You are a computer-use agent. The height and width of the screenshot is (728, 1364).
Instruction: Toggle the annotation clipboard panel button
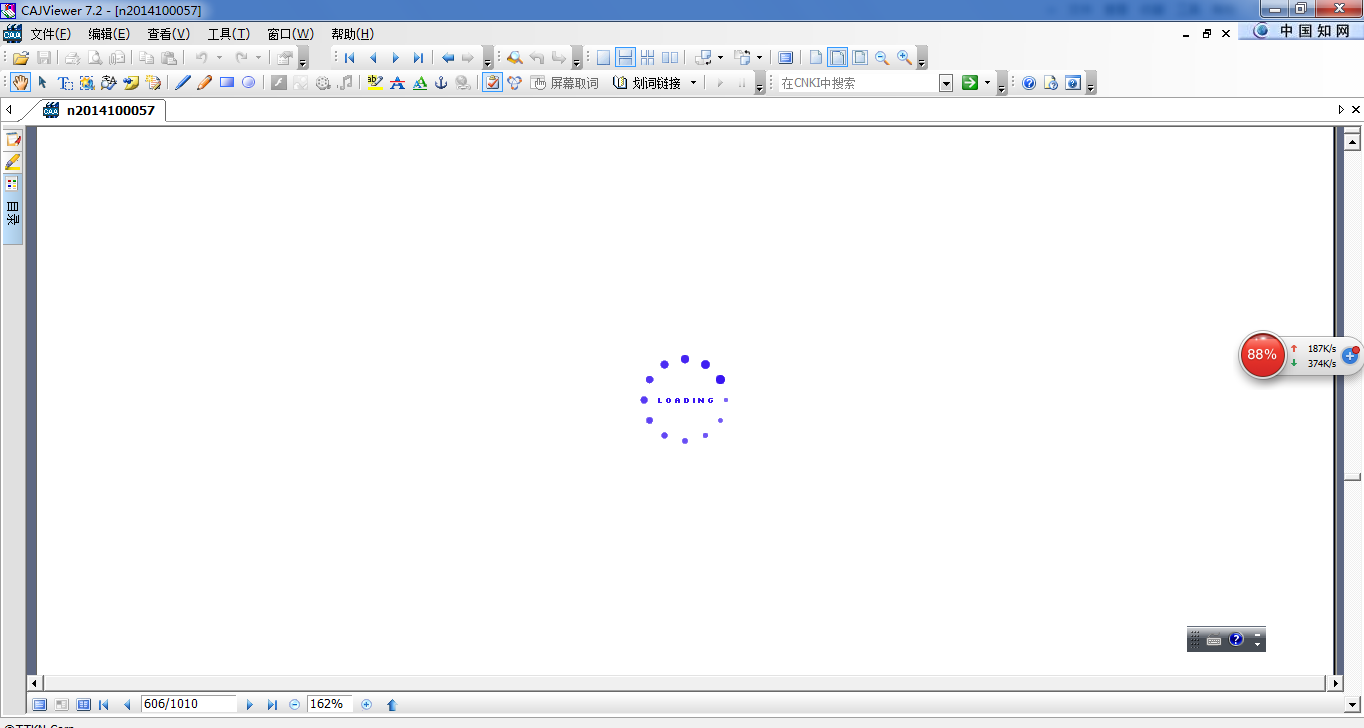coord(492,83)
